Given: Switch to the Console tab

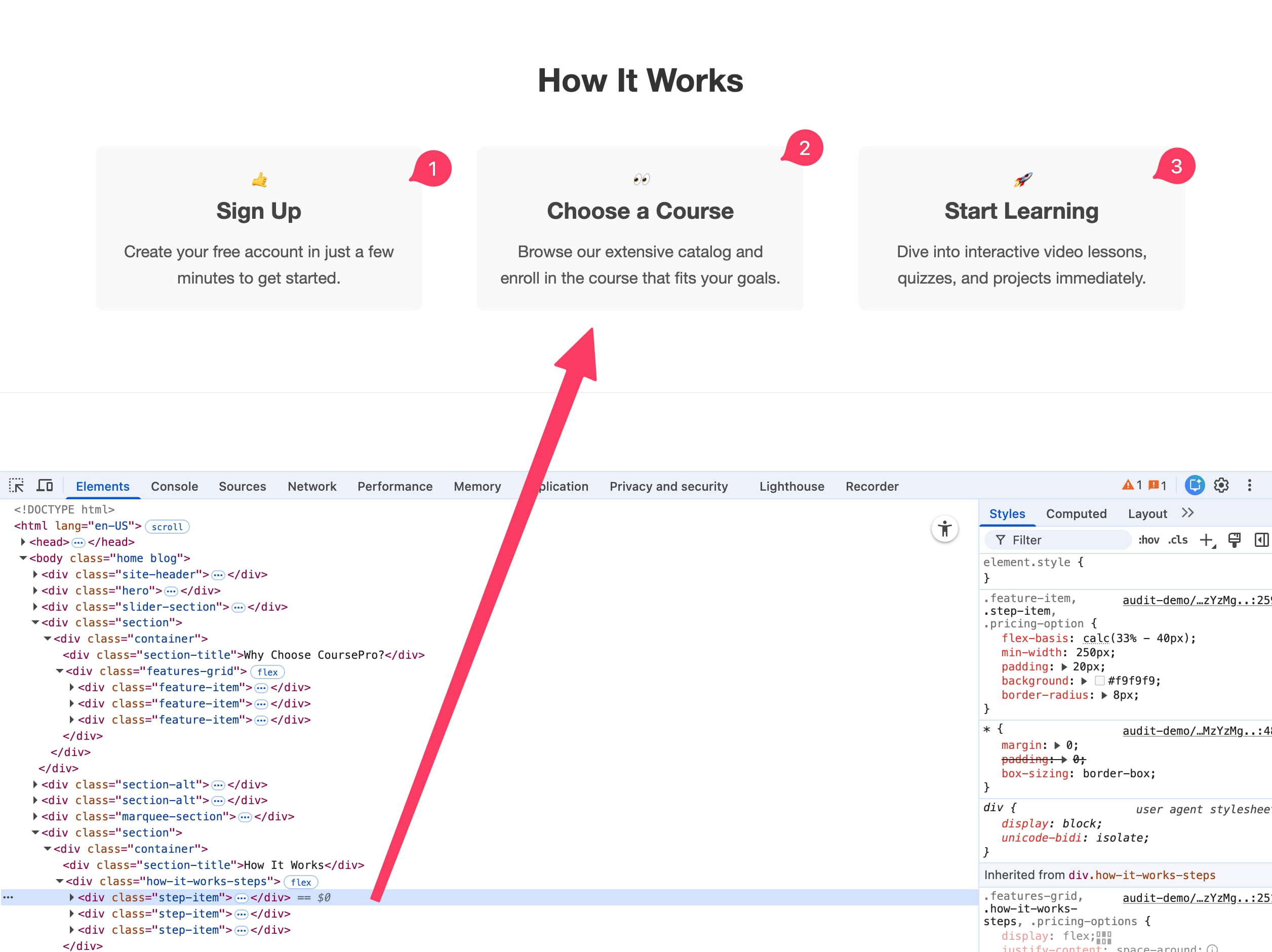Looking at the screenshot, I should pos(174,486).
